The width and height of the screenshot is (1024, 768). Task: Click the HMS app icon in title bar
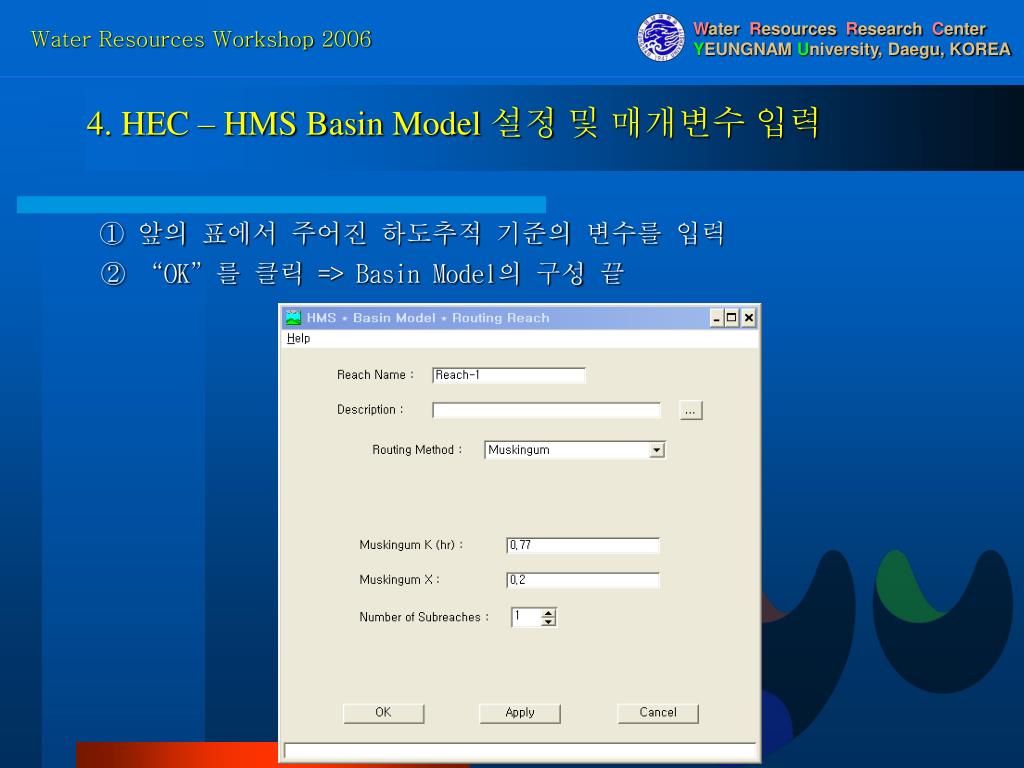293,317
